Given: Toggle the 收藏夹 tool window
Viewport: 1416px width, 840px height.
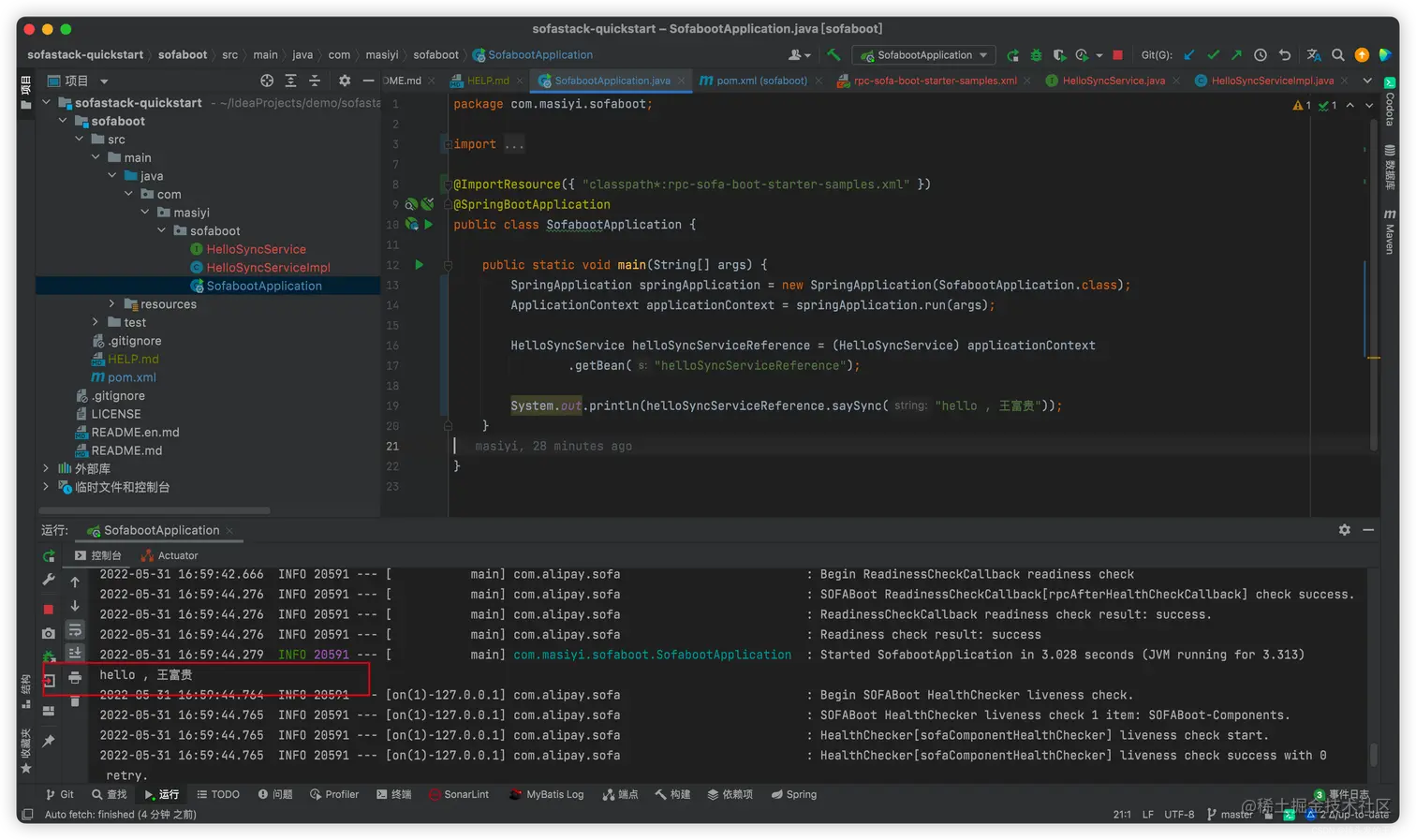Looking at the screenshot, I should (x=26, y=750).
